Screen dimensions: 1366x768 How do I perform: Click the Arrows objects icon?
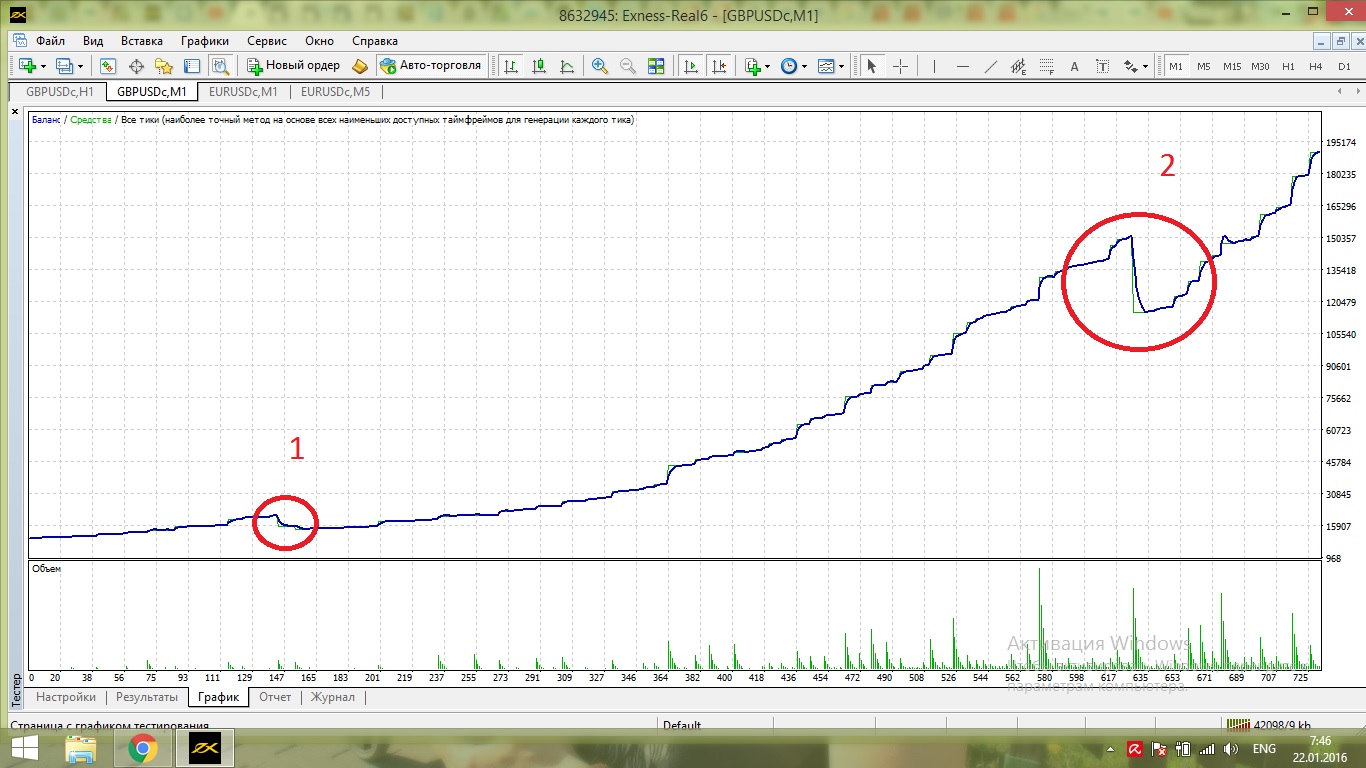click(x=1131, y=66)
